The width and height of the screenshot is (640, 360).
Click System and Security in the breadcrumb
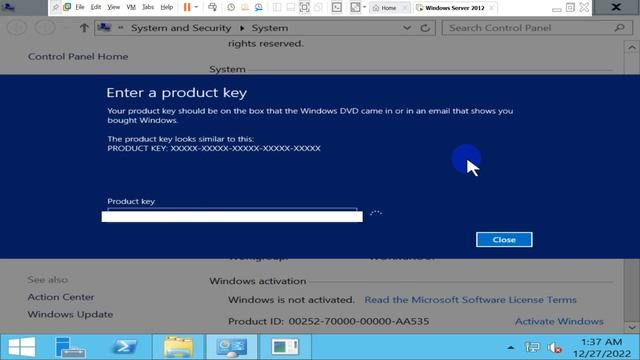[x=181, y=28]
